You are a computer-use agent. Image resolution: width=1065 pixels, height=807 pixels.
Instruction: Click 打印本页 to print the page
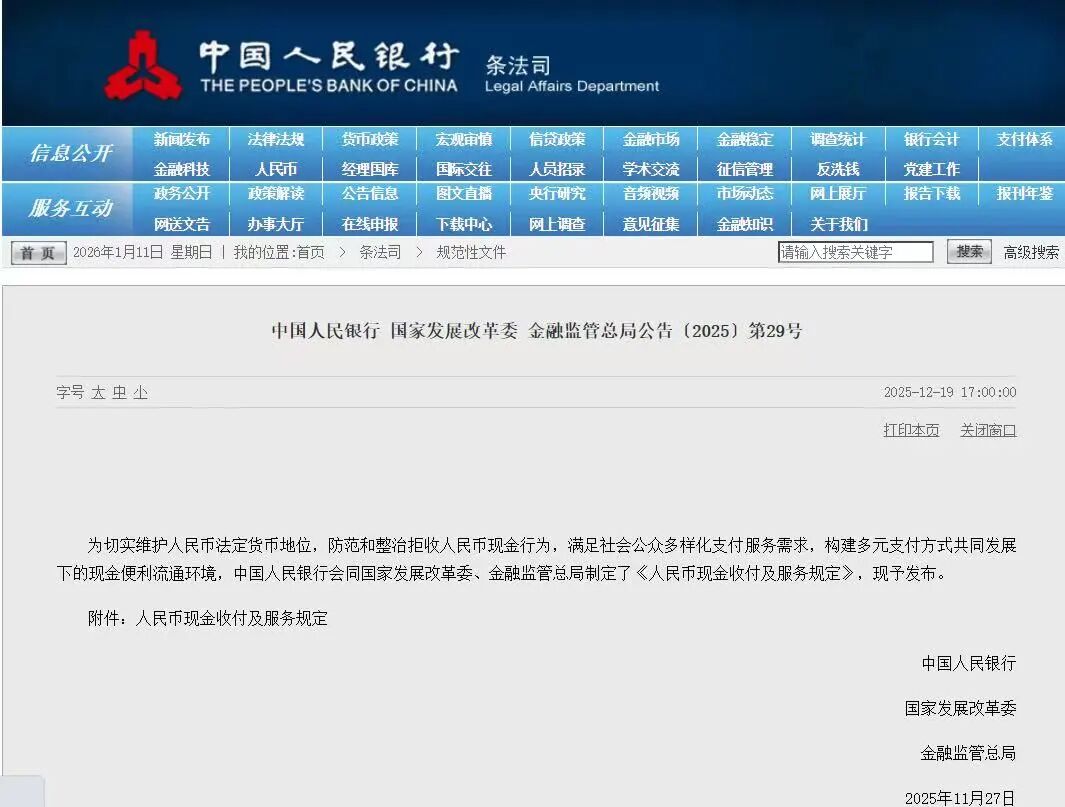point(910,430)
